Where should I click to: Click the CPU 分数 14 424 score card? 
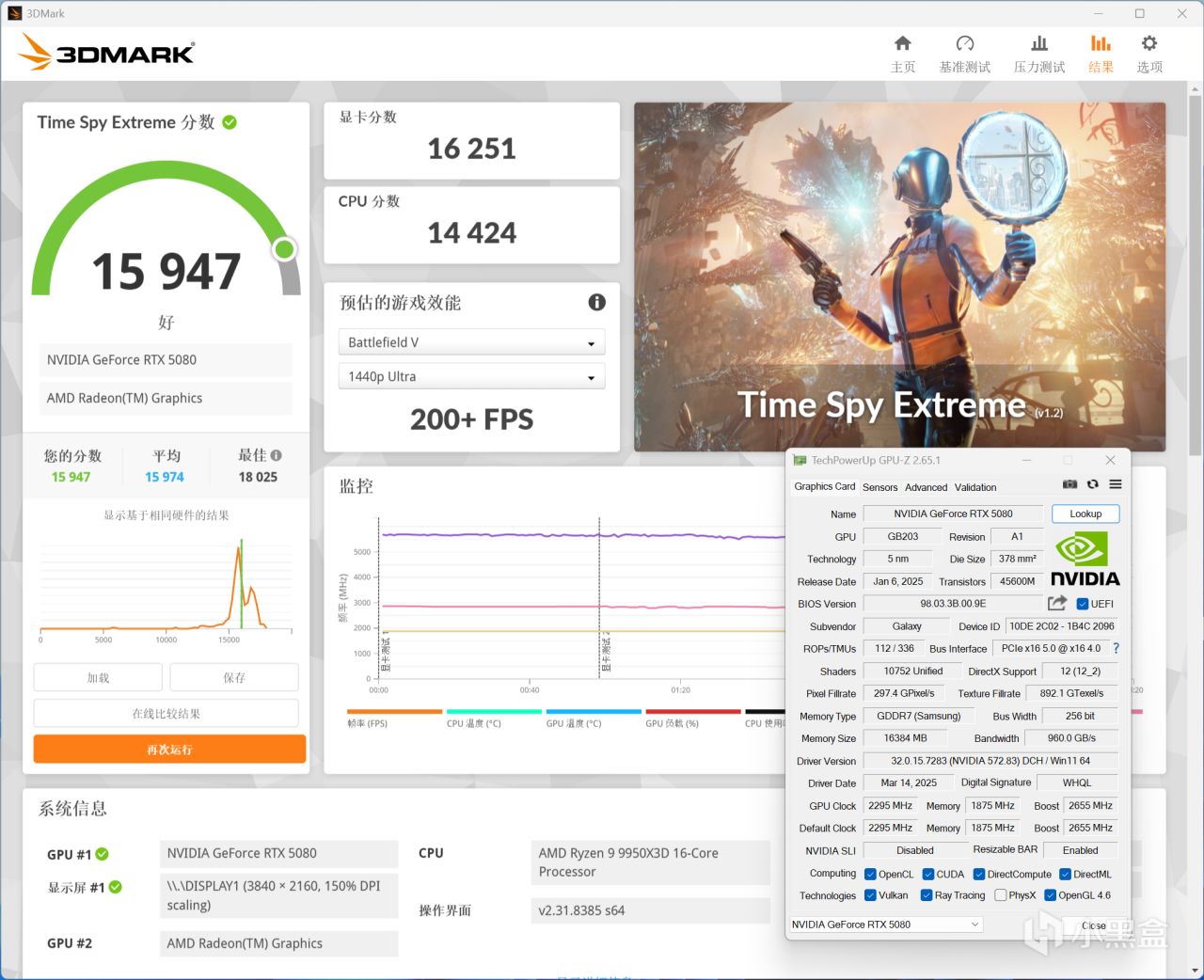click(x=471, y=225)
